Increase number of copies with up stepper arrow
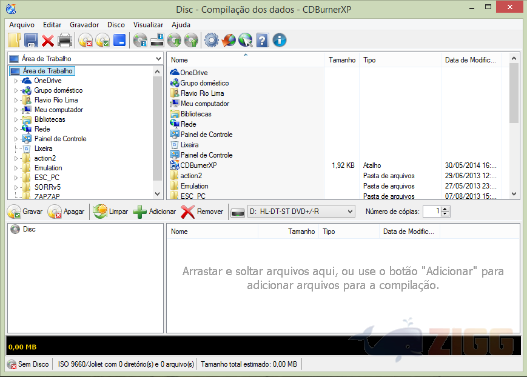This screenshot has width=527, height=377. tap(445, 209)
